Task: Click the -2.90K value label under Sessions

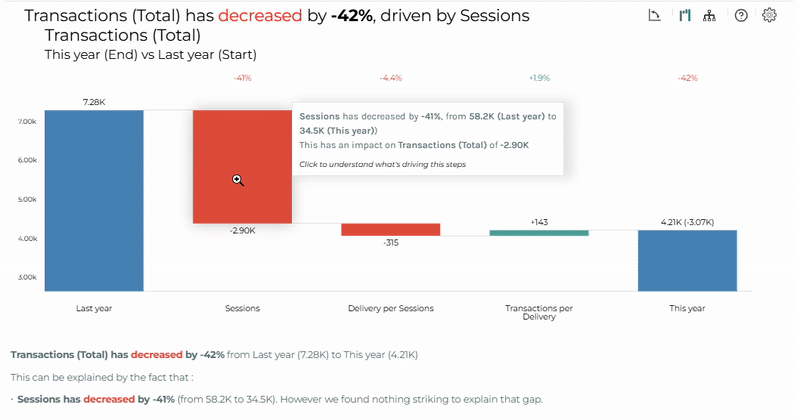Action: pyautogui.click(x=242, y=231)
